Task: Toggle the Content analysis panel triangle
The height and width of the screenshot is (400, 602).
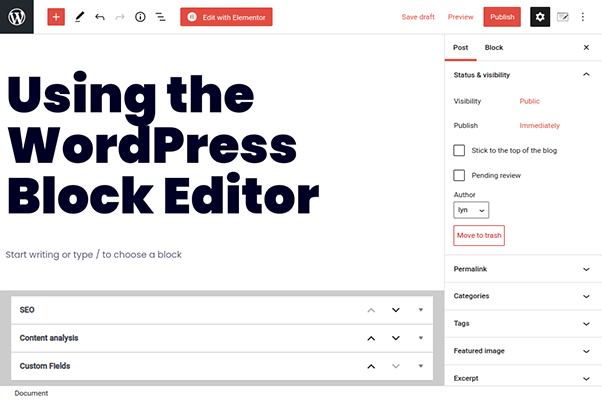Action: pyautogui.click(x=421, y=338)
